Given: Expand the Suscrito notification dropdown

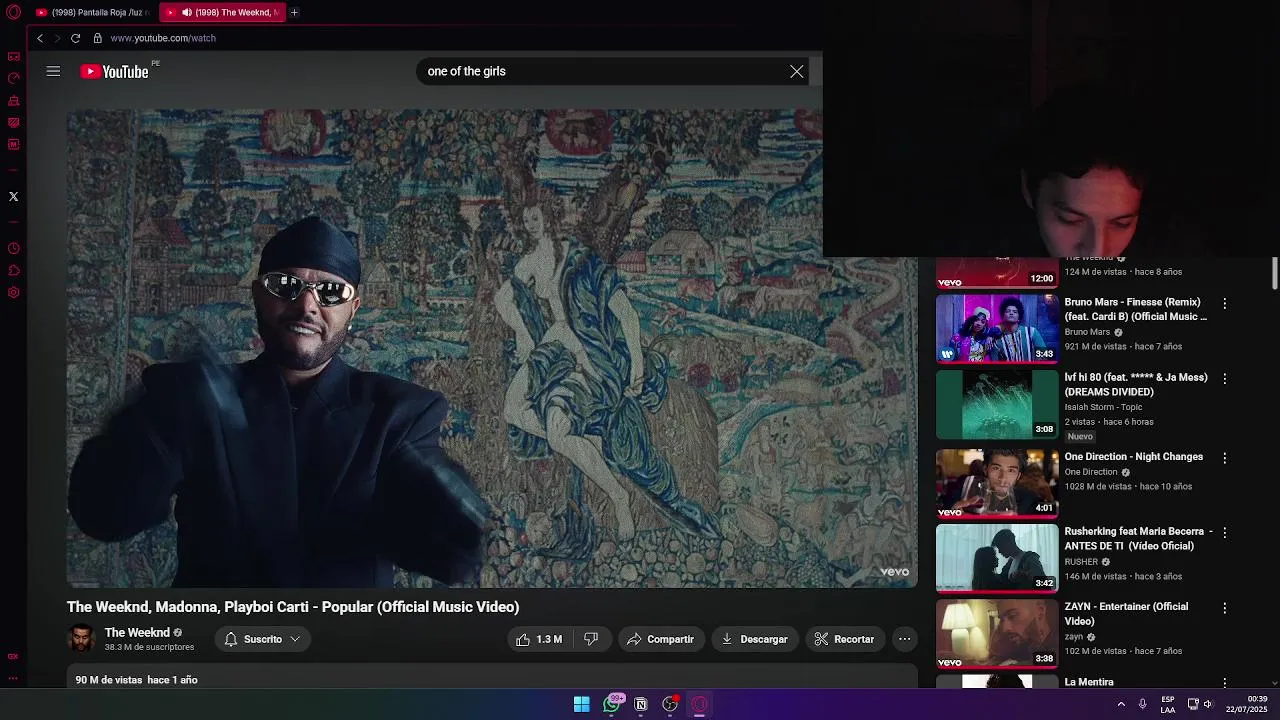Looking at the screenshot, I should pyautogui.click(x=263, y=639).
